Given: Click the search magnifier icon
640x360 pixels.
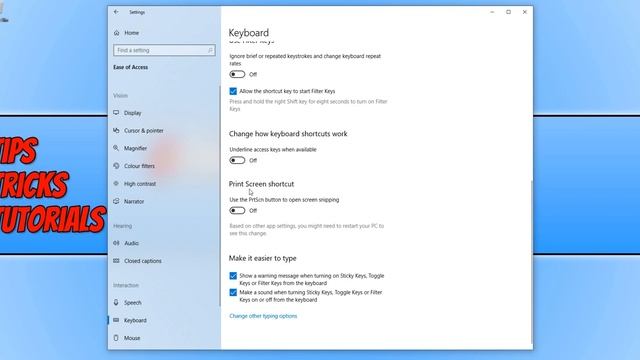Looking at the screenshot, I should pos(210,50).
